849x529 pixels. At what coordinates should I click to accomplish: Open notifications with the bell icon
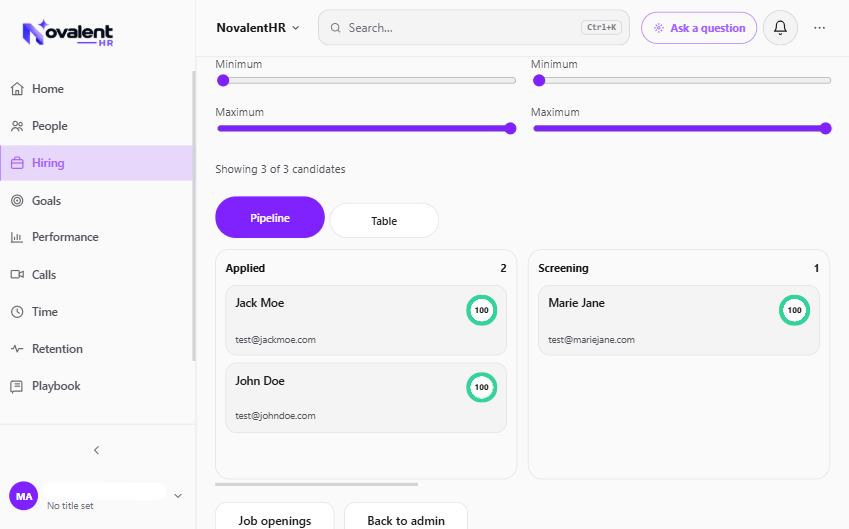(x=780, y=28)
